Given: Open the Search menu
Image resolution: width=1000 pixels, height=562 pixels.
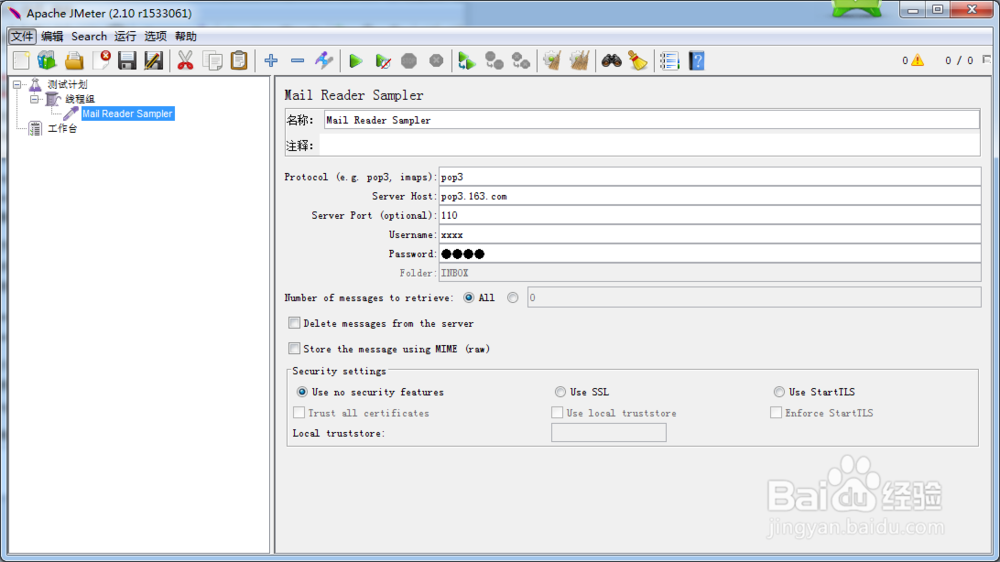Looking at the screenshot, I should click(x=89, y=36).
